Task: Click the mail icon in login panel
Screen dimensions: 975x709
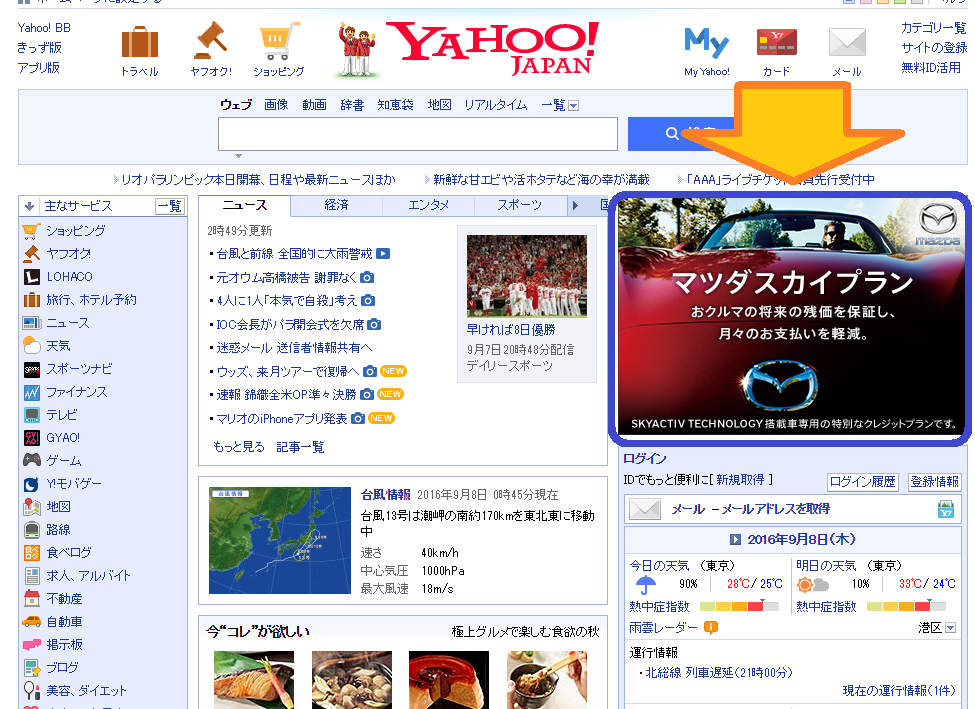Action: click(645, 509)
